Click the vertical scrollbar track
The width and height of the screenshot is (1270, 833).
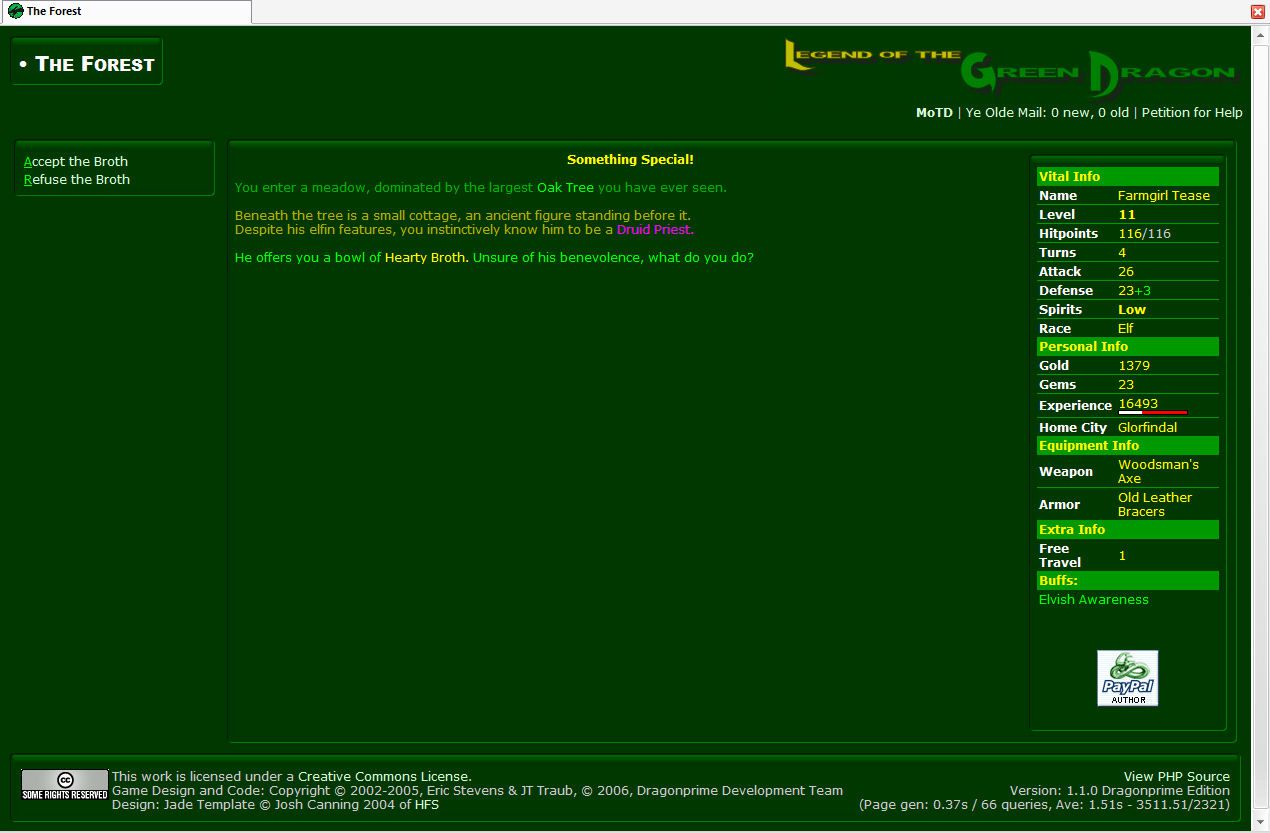[1260, 400]
